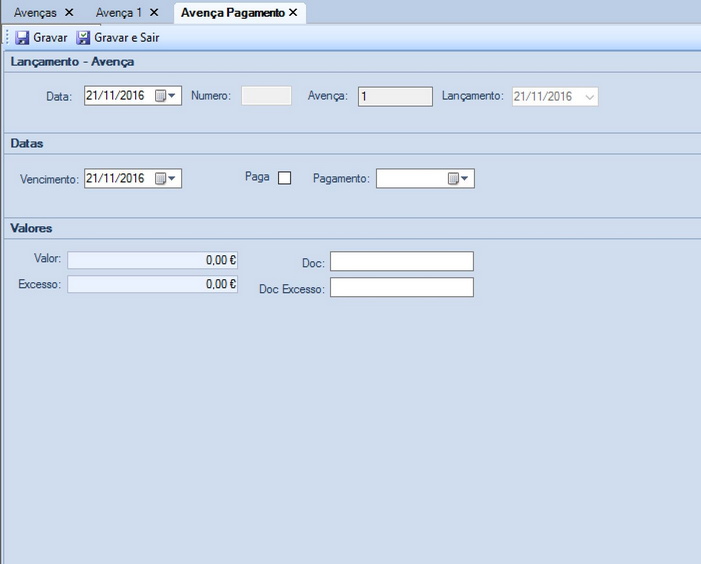Switch to the Avenças tab
This screenshot has width=701, height=564.
[35, 13]
